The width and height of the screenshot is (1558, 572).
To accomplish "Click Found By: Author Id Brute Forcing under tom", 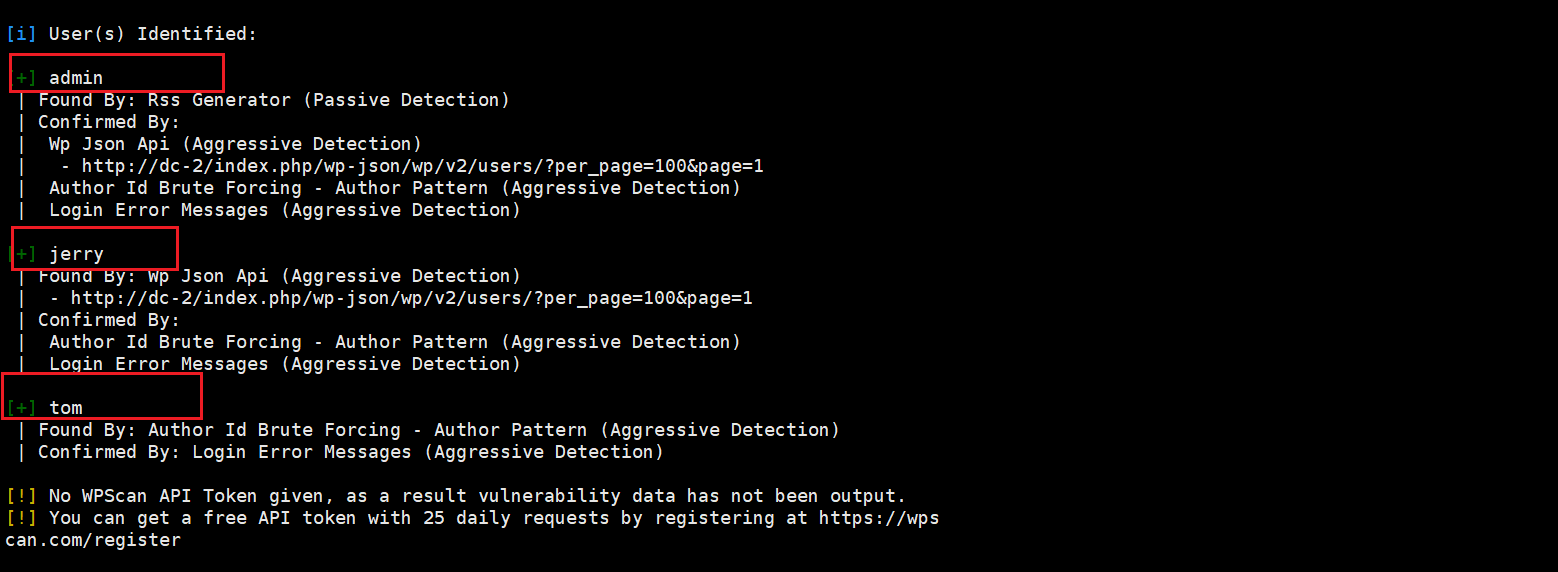I will coord(439,430).
